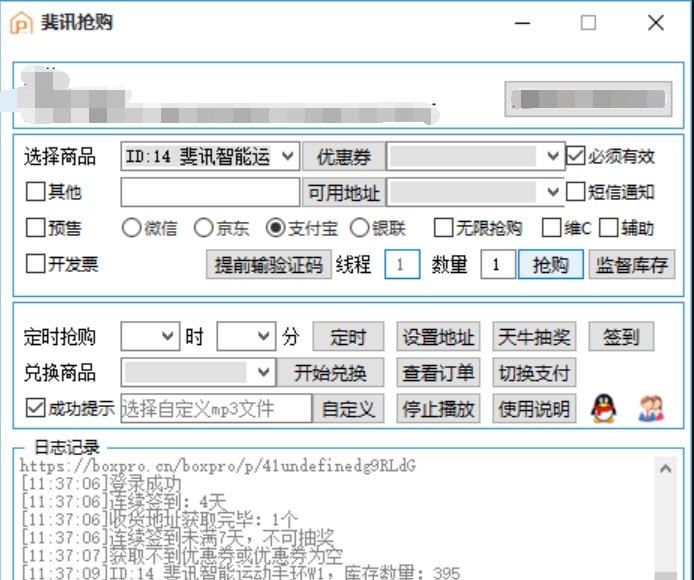Open the 选择商品 product dropdown
Screen dimensions: 694x580
[210, 156]
